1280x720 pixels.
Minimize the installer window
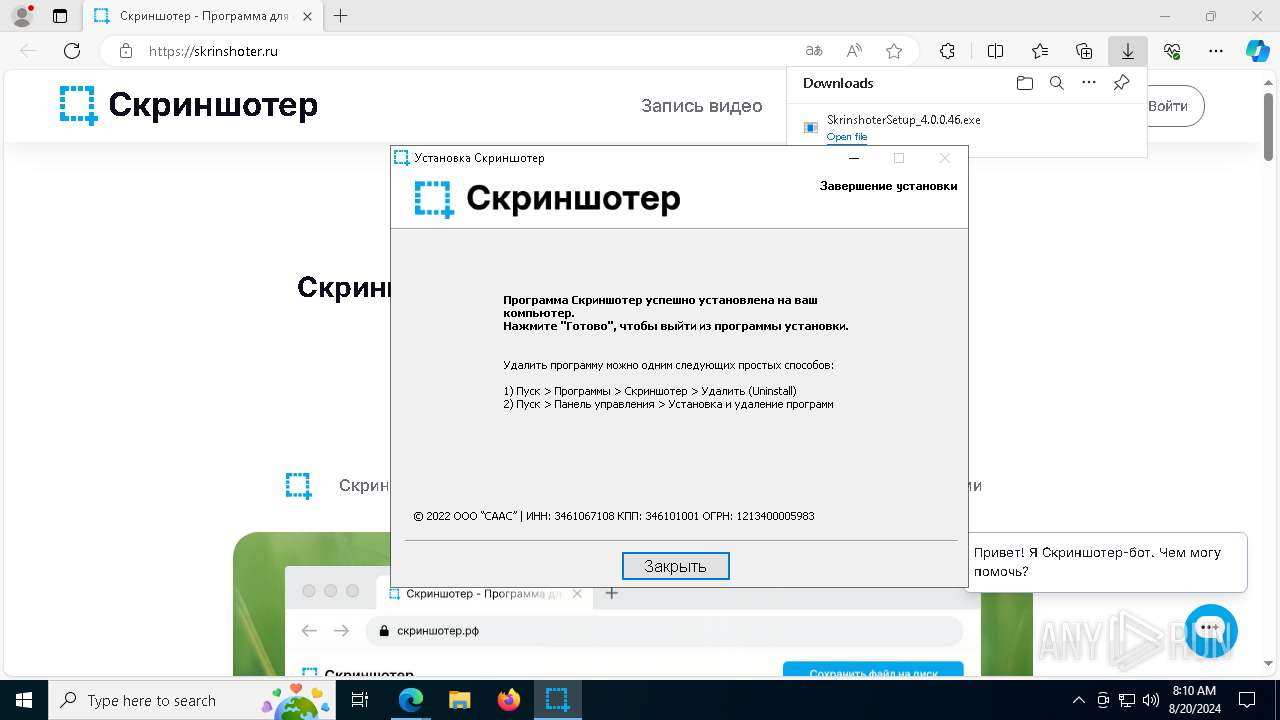[x=854, y=158]
